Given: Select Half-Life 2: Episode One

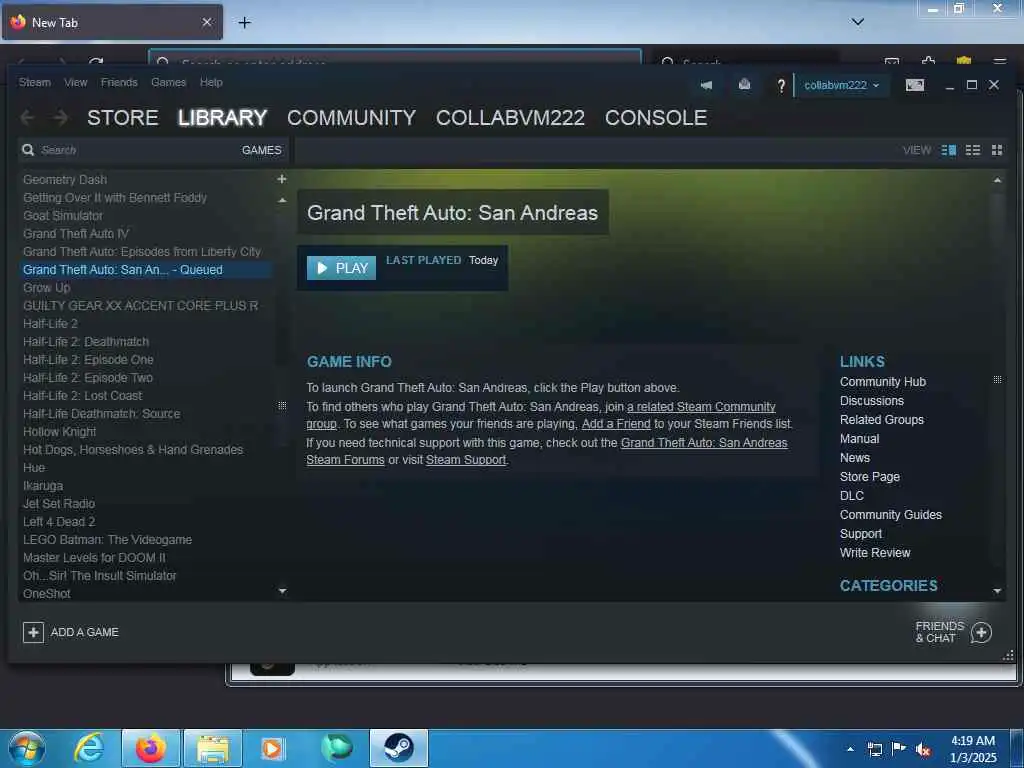Looking at the screenshot, I should point(88,360).
